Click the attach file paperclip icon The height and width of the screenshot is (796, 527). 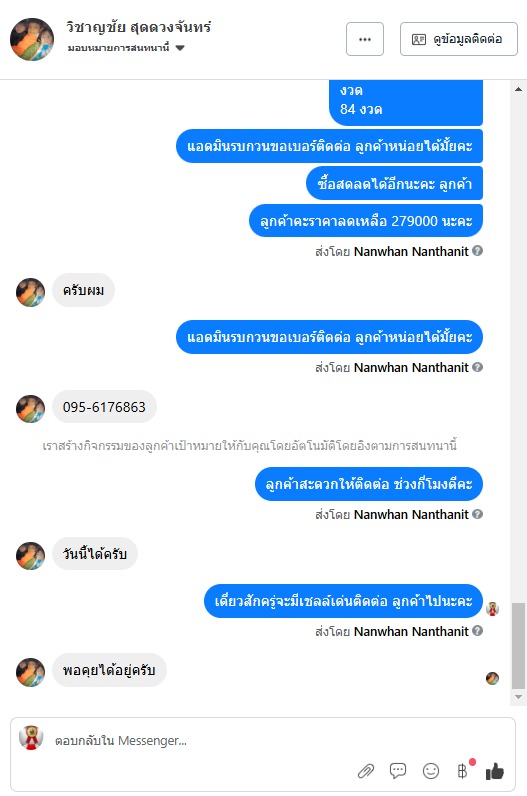click(366, 771)
